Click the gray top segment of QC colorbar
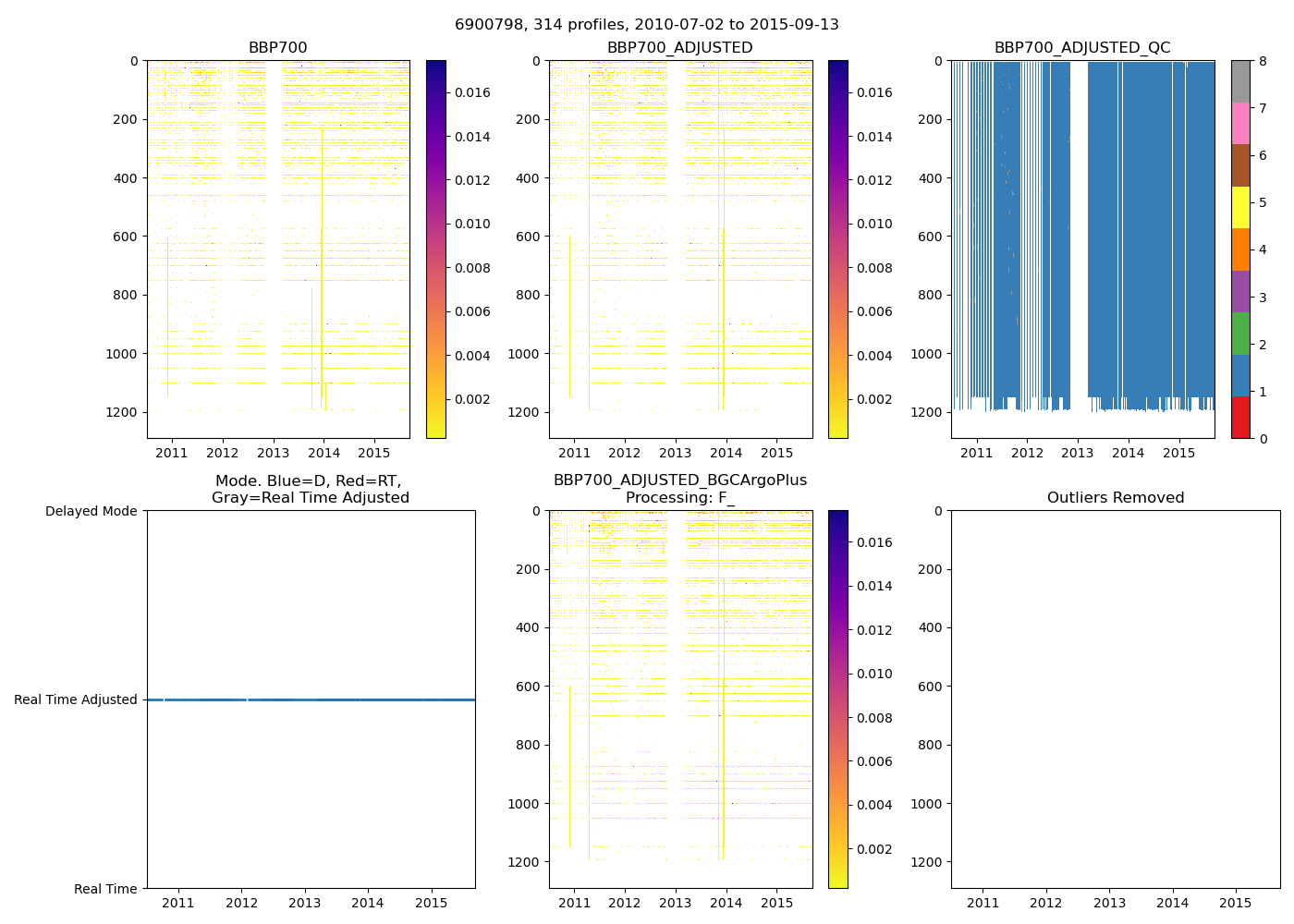The height and width of the screenshot is (924, 1294). click(x=1240, y=81)
